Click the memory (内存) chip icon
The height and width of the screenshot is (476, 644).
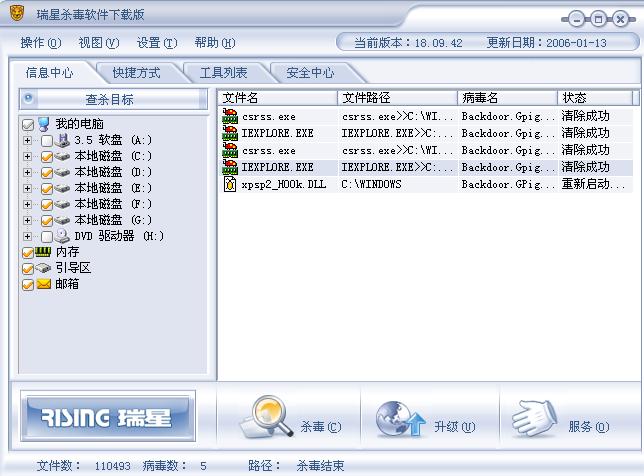click(x=43, y=252)
